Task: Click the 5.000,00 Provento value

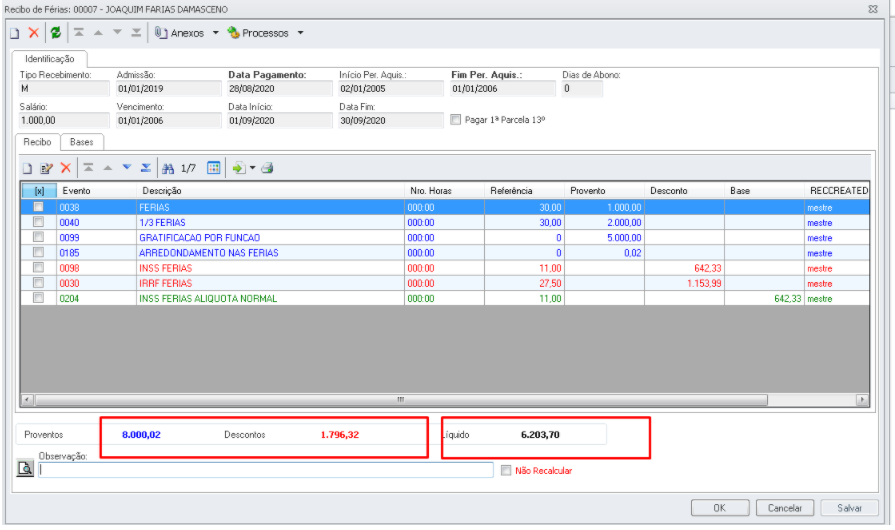Action: (624, 237)
